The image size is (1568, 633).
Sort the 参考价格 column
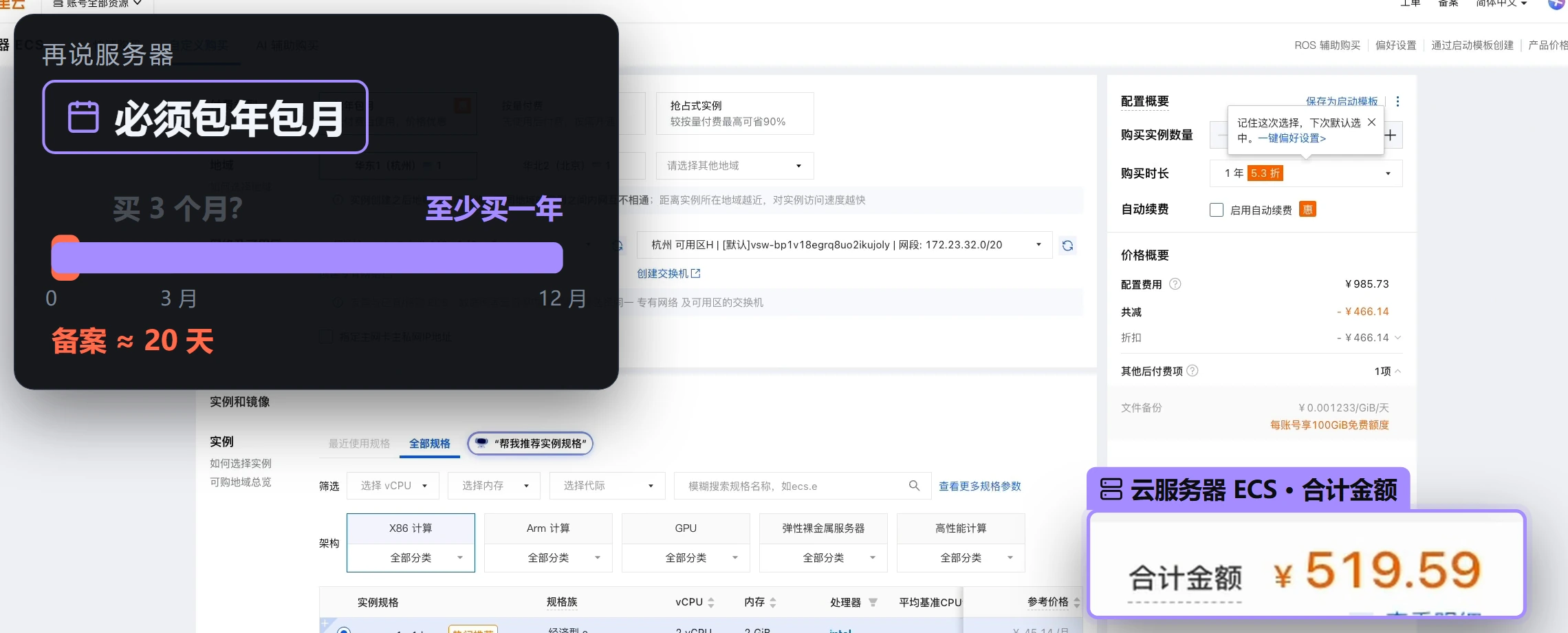1076,603
